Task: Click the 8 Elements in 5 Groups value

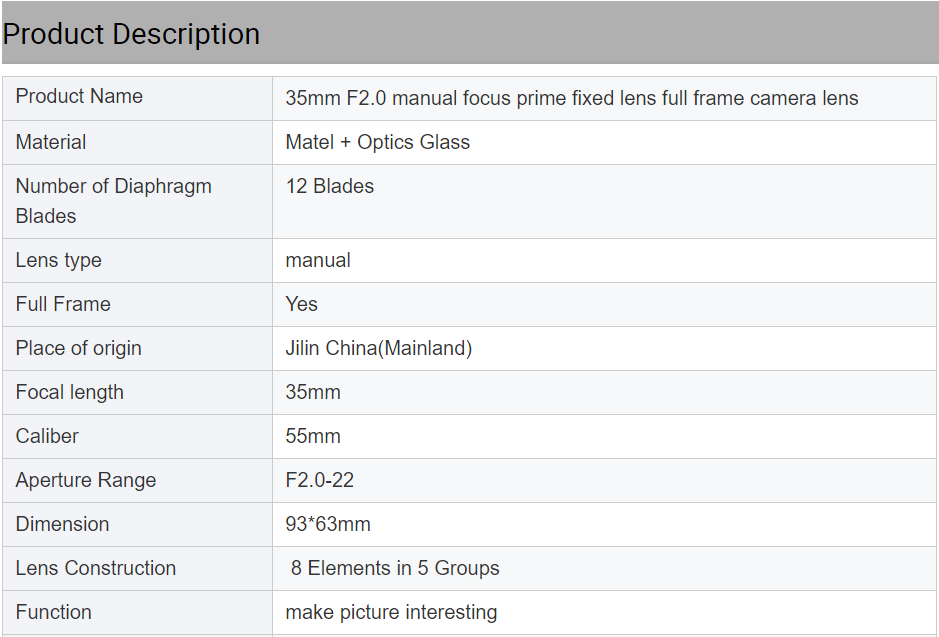Action: tap(395, 568)
